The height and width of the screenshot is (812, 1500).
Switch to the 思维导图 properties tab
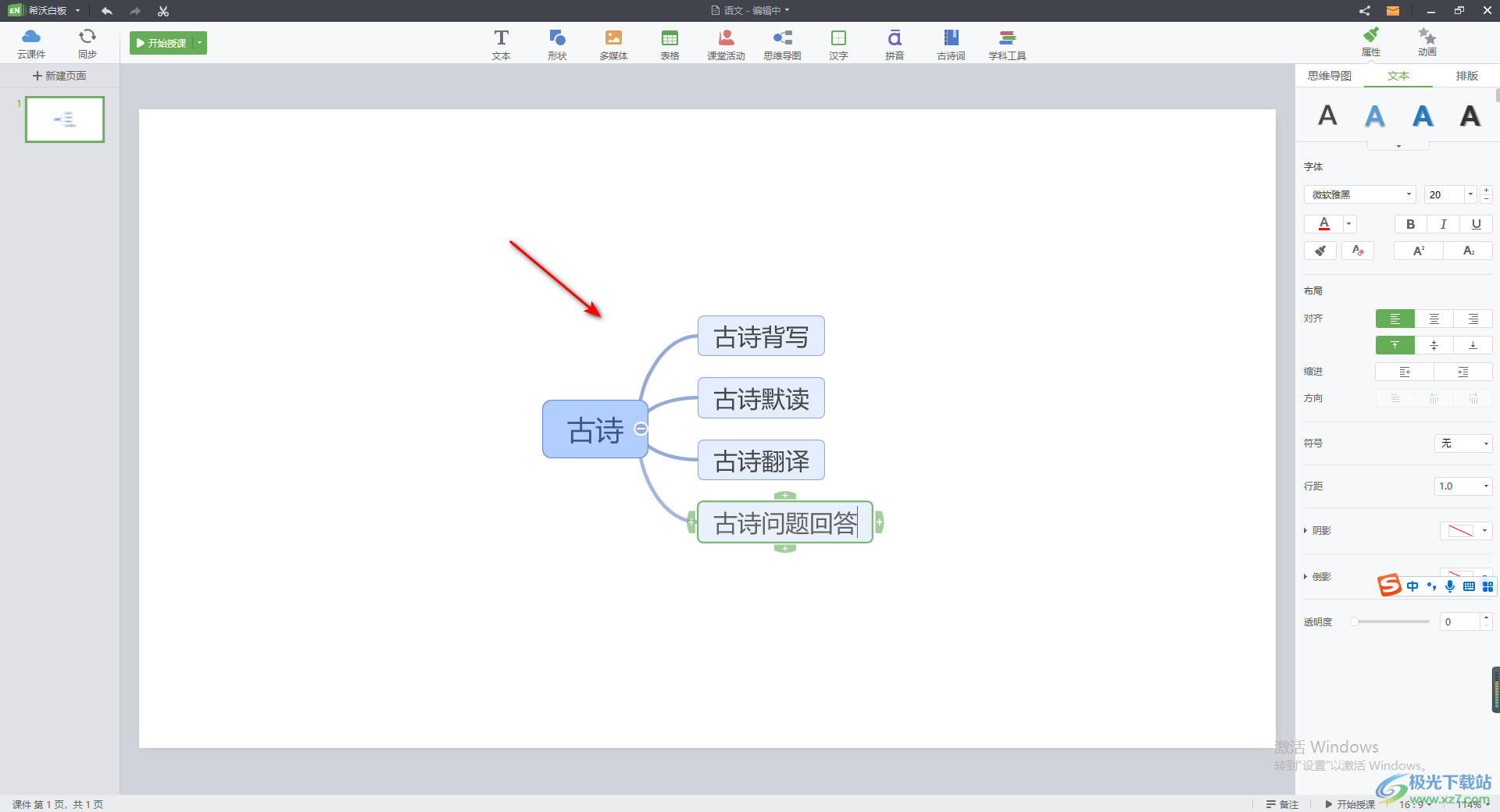[1330, 76]
